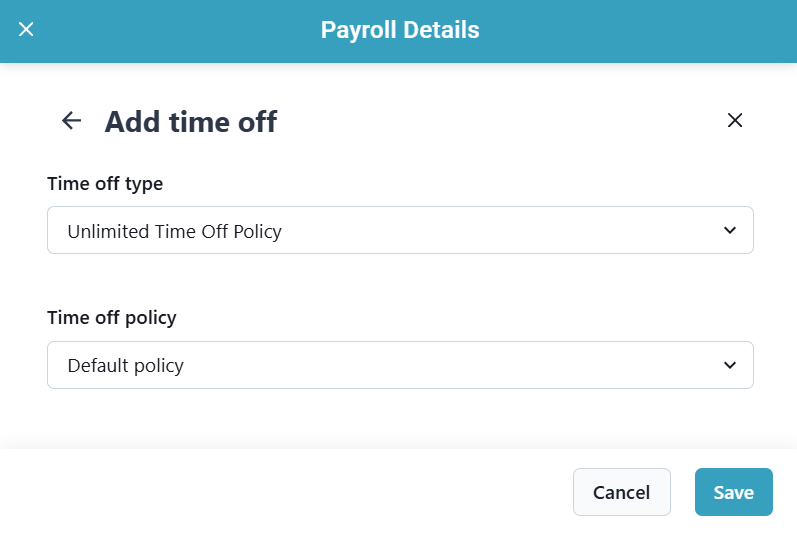Click the chevron in the Time off type field

coord(729,231)
